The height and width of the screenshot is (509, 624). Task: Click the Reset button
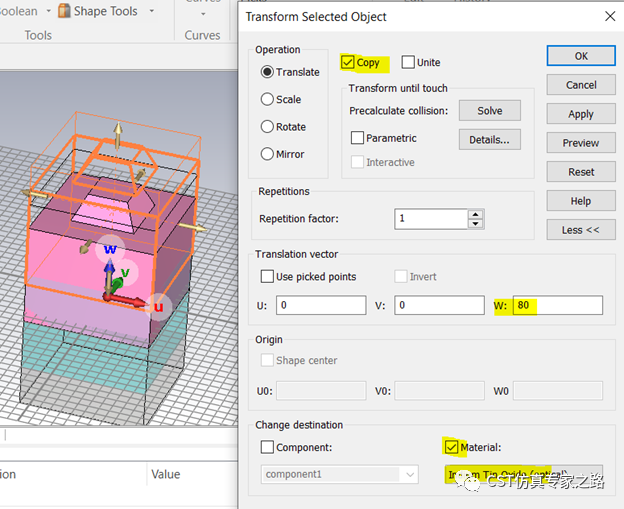(x=581, y=172)
